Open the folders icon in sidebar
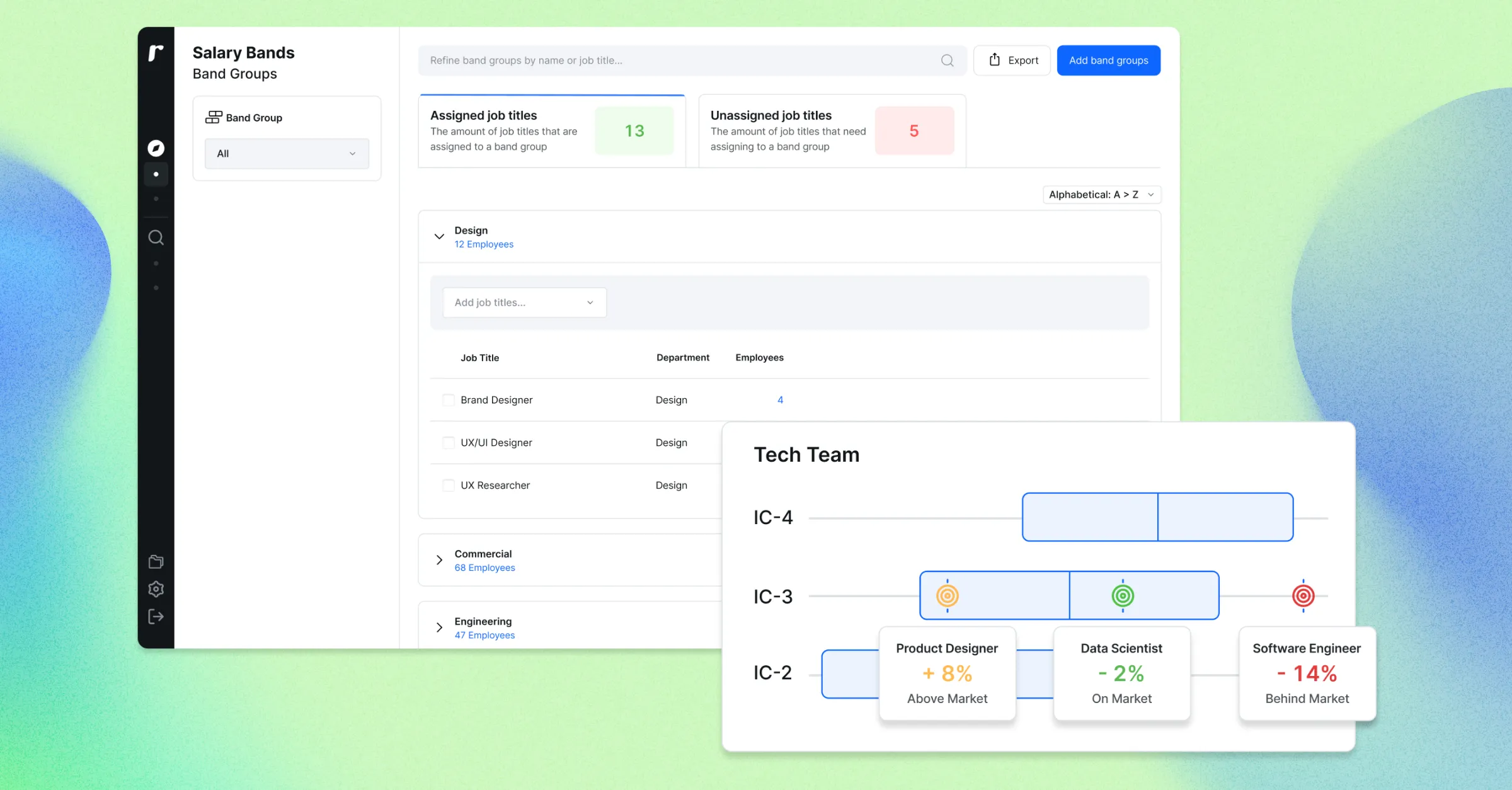Screen dimensions: 1512x790 point(156,561)
